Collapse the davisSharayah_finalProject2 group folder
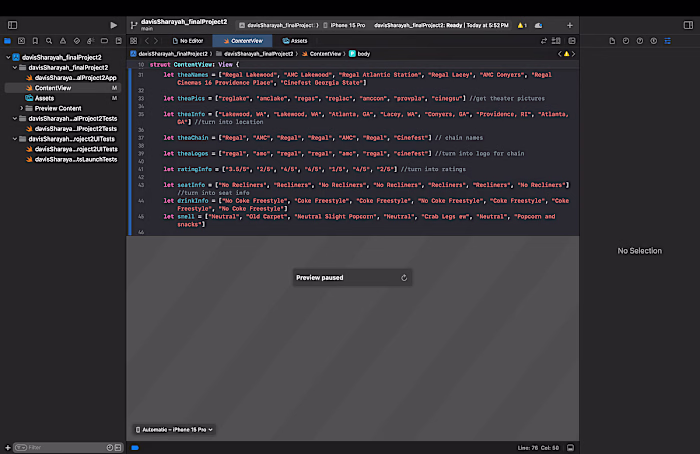Image resolution: width=700 pixels, height=454 pixels. click(x=15, y=67)
